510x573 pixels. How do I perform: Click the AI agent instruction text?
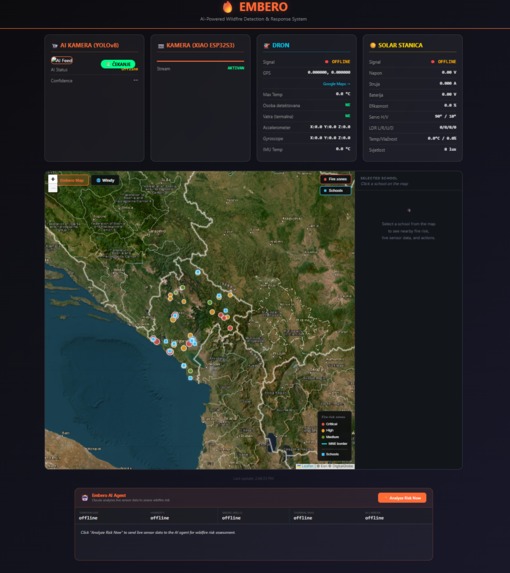[158, 532]
